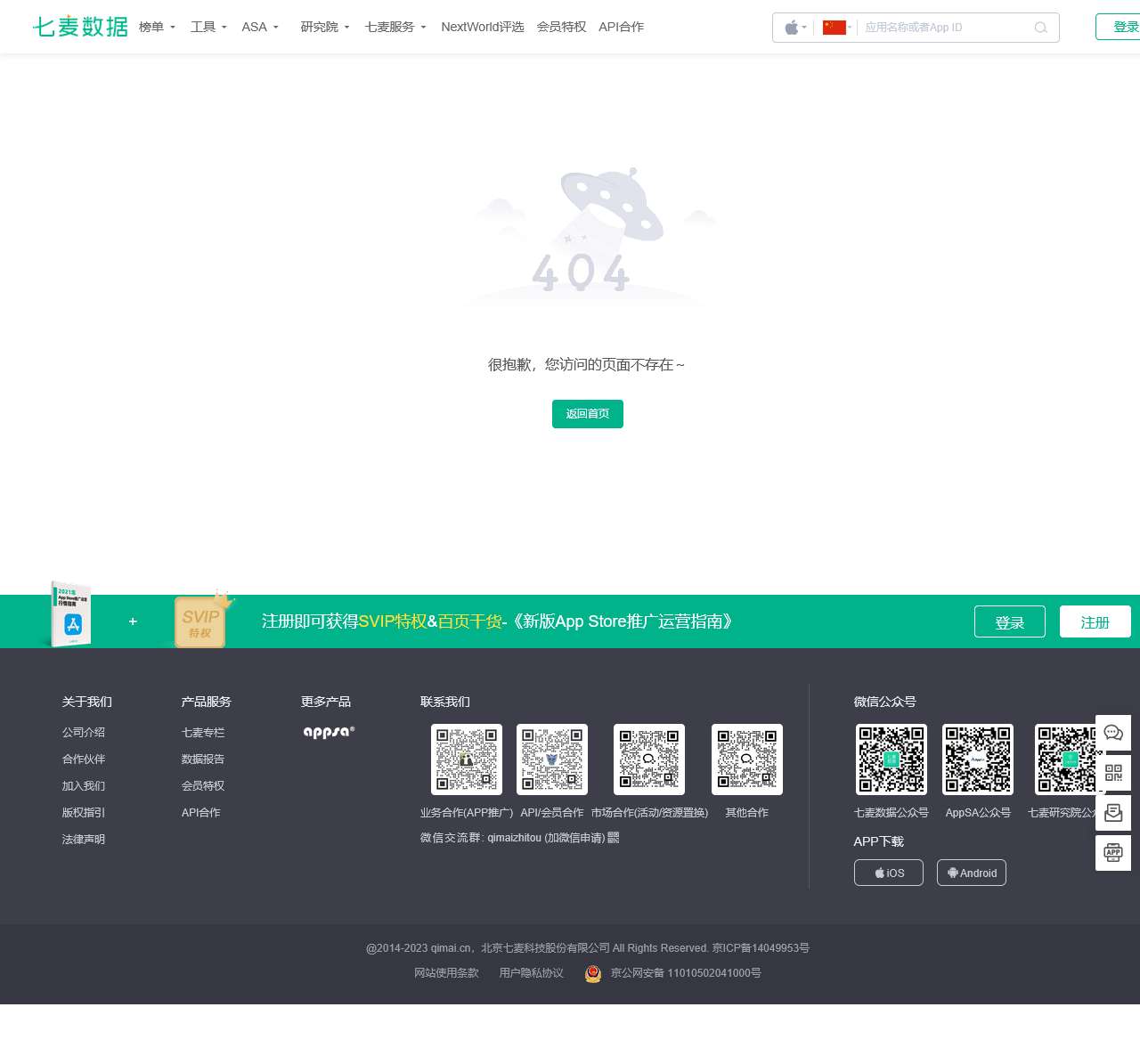This screenshot has width=1140, height=1064.
Task: Click the 七麦数据公众号 QR code image
Action: click(891, 759)
